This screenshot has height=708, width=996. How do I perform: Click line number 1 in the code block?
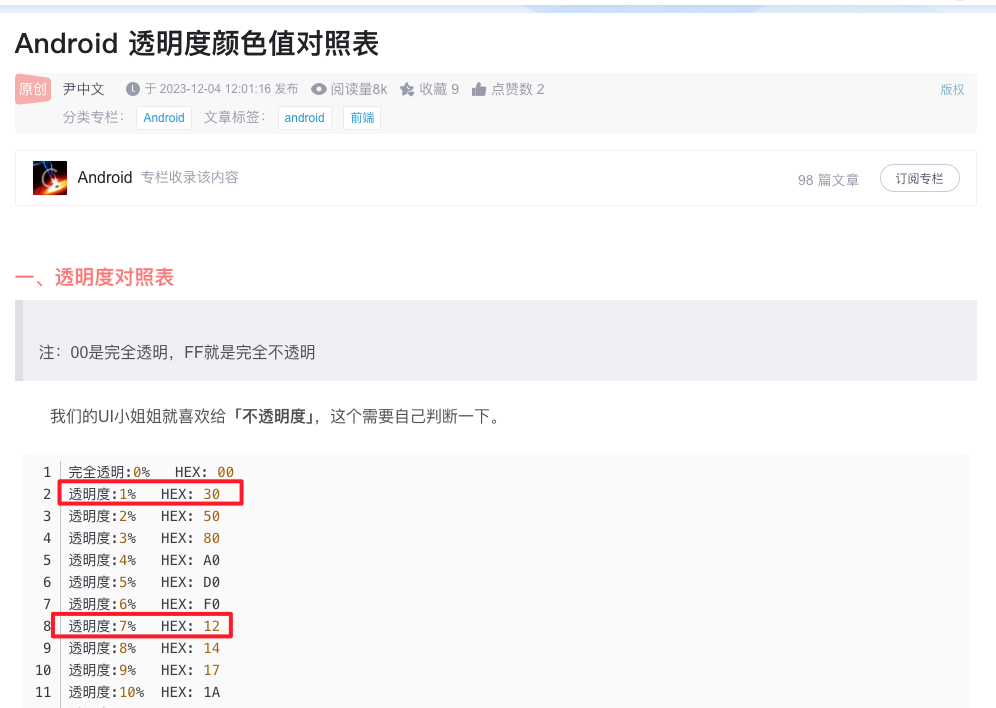pyautogui.click(x=49, y=471)
